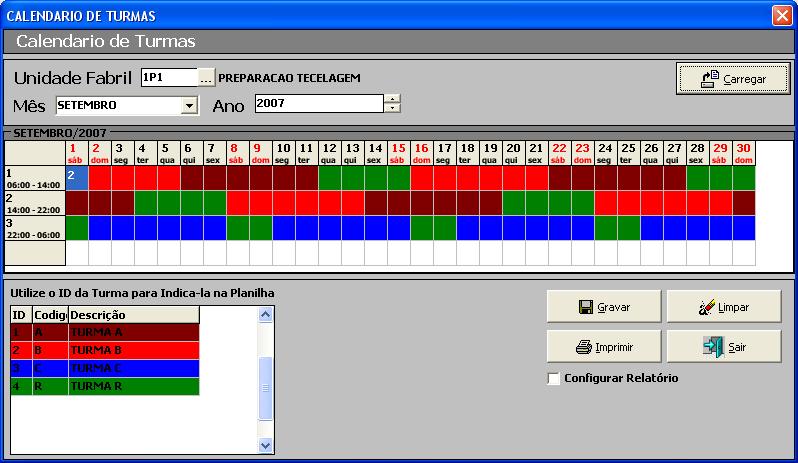Enable the Configurar Relatório checkbox

pos(554,378)
